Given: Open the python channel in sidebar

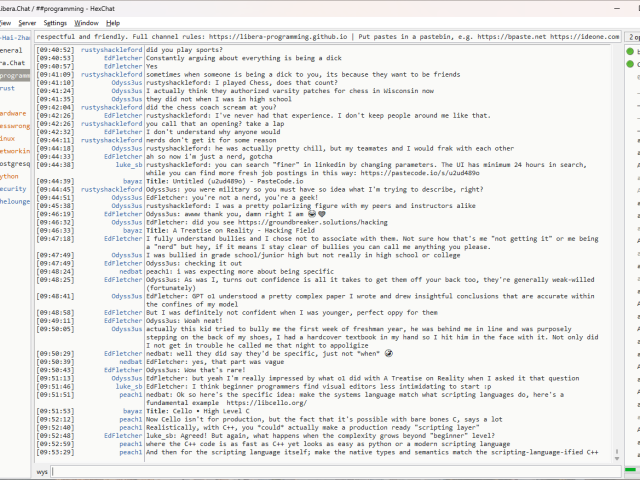Looking at the screenshot, I should tap(9, 176).
